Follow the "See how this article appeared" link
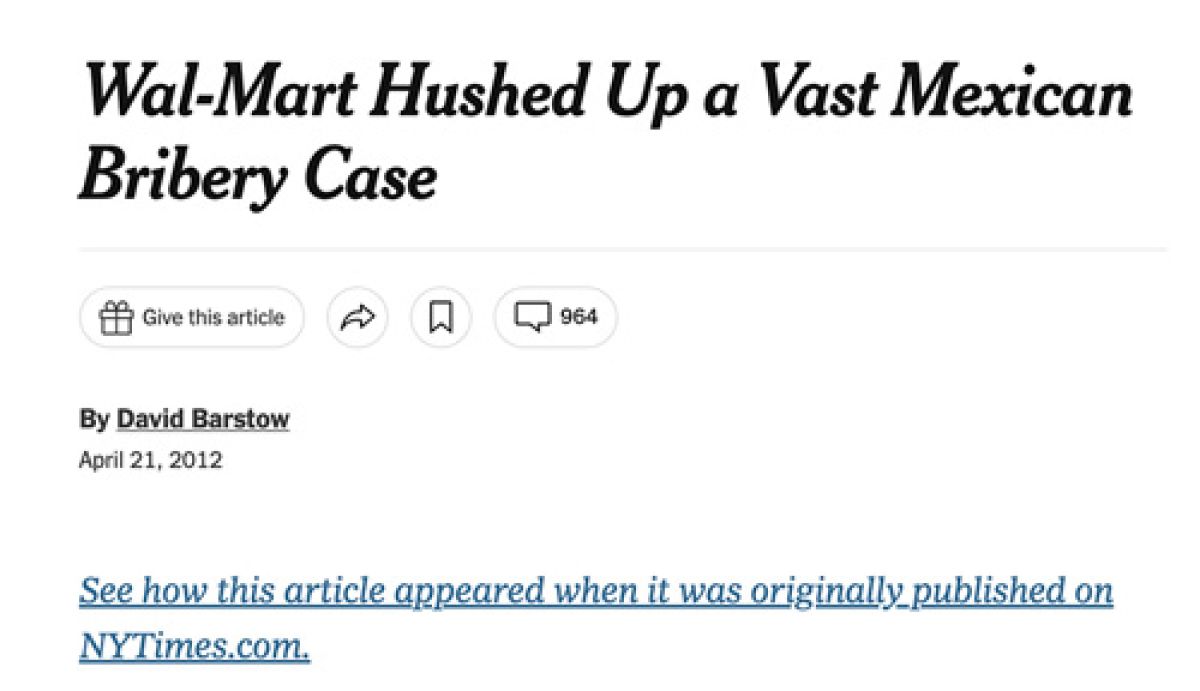The image size is (1200, 691). click(x=300, y=591)
